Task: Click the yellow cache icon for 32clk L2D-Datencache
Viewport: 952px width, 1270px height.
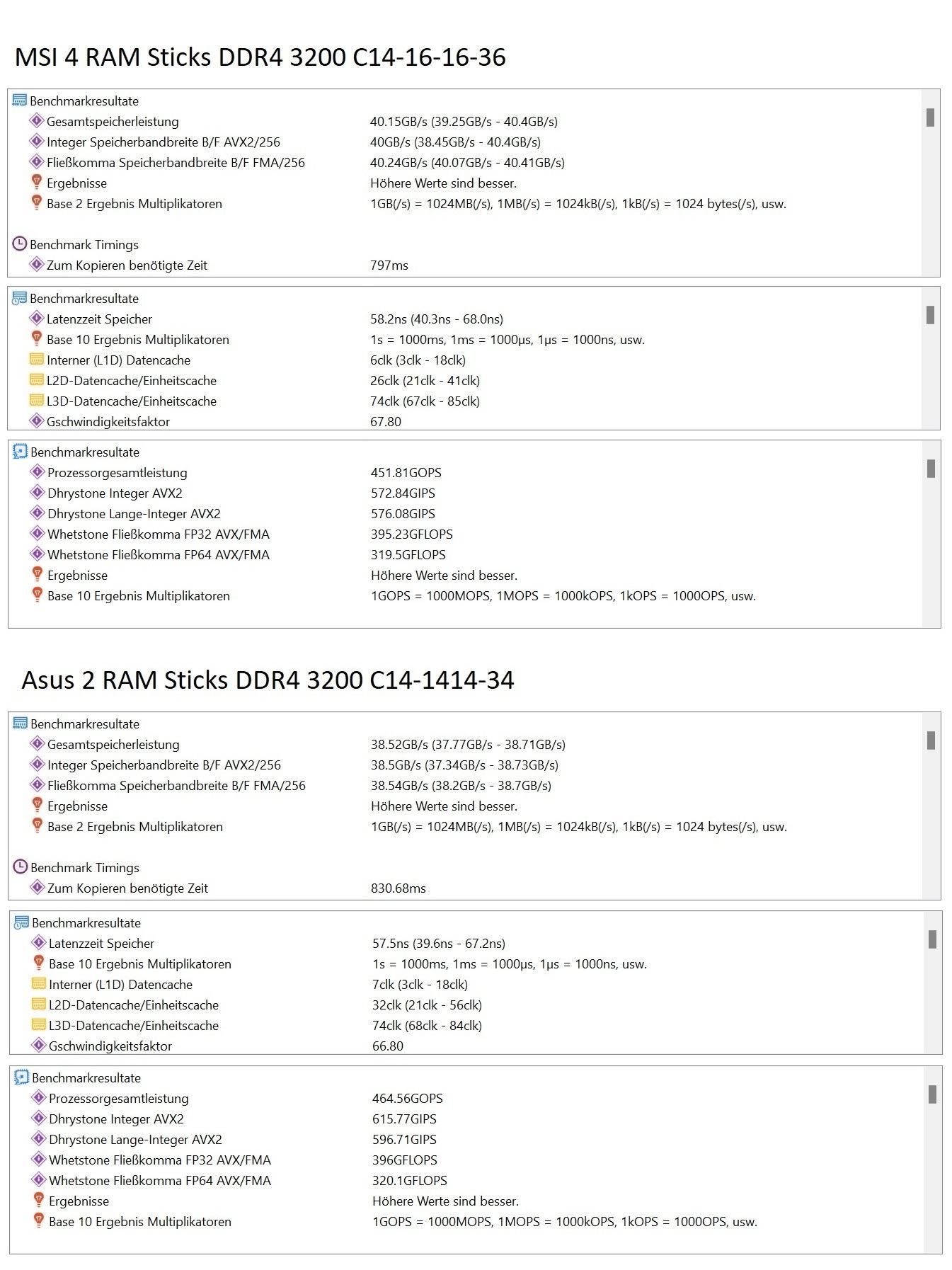Action: click(39, 1004)
